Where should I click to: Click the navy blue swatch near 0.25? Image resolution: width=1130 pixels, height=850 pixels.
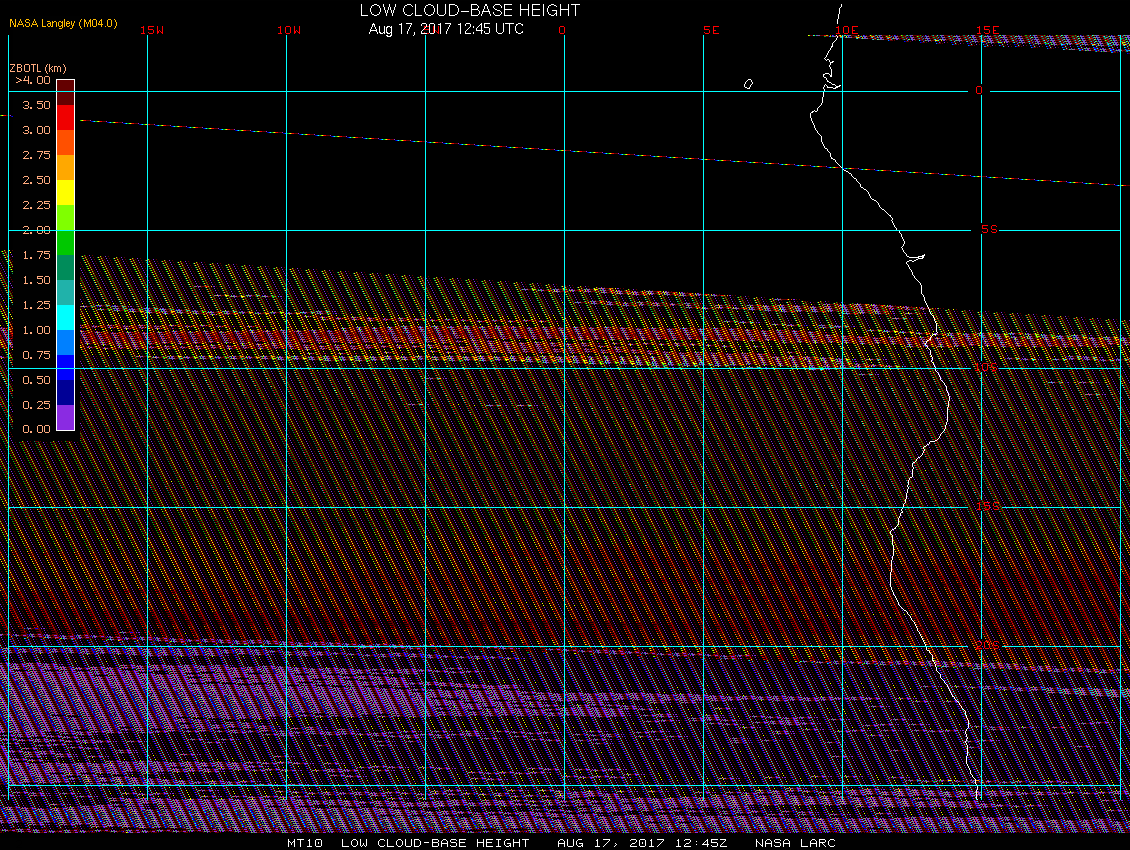pyautogui.click(x=65, y=392)
